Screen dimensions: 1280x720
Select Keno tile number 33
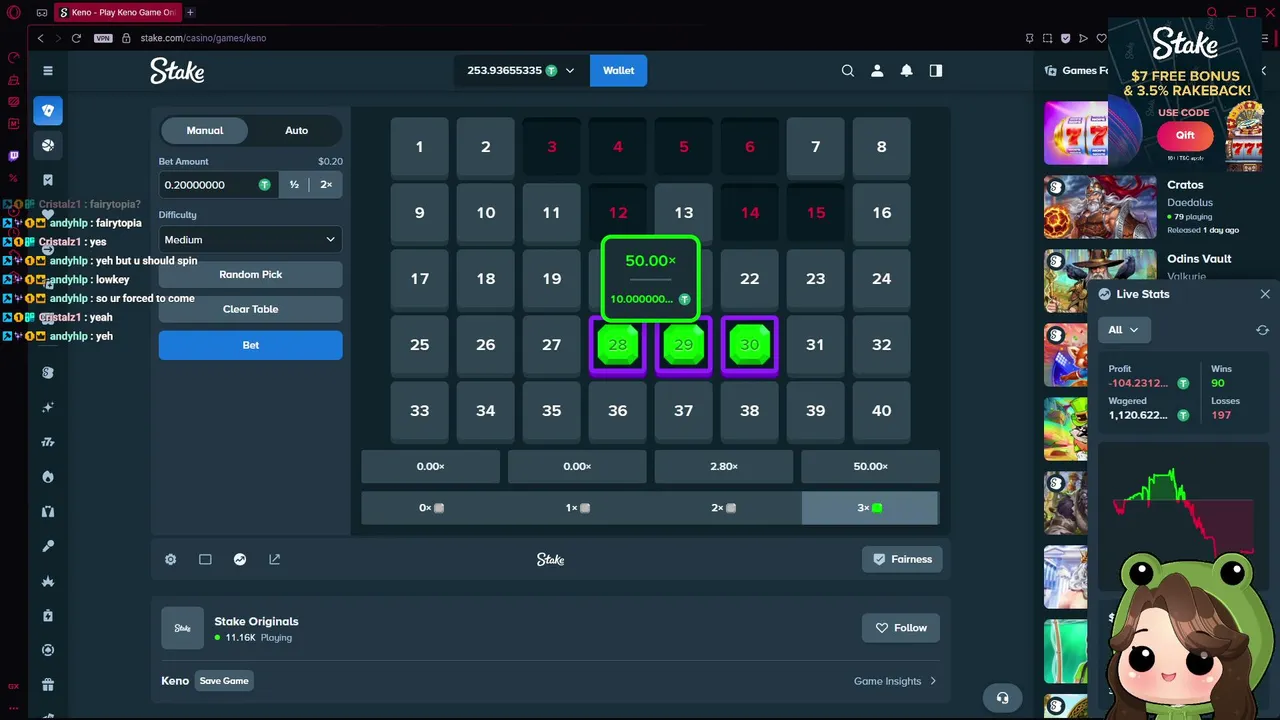[x=419, y=412]
